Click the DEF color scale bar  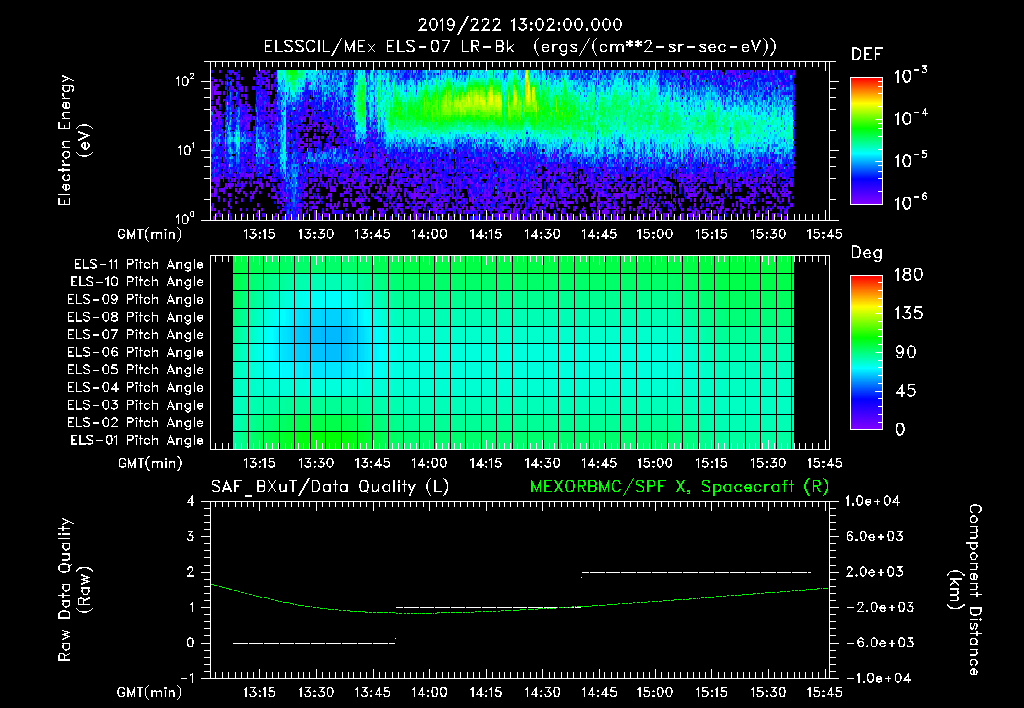[866, 141]
